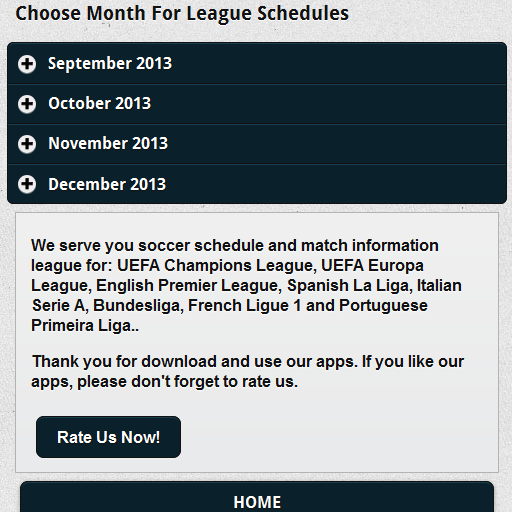Viewport: 512px width, 512px height.
Task: Click the plus icon next to October 2013
Action: (x=27, y=104)
